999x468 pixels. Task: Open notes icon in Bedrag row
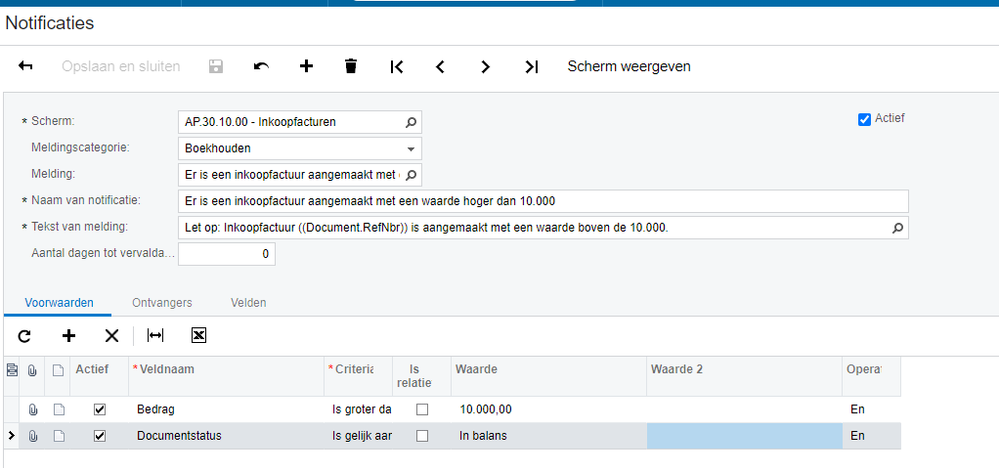pos(58,409)
